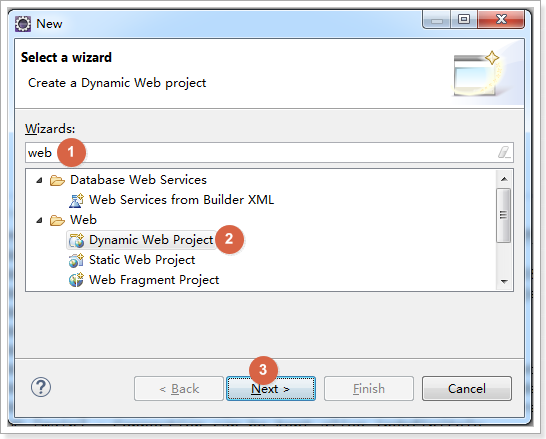The height and width of the screenshot is (439, 546).
Task: Select Static Web Project wizard
Action: click(x=142, y=260)
